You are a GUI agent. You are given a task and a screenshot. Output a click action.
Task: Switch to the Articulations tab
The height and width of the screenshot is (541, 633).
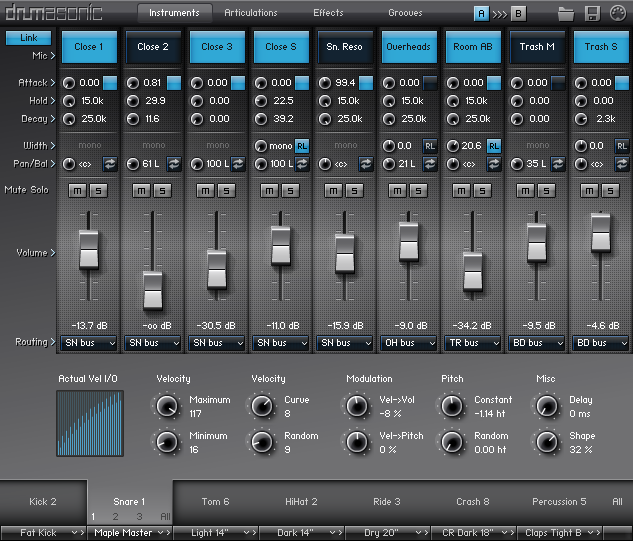251,13
